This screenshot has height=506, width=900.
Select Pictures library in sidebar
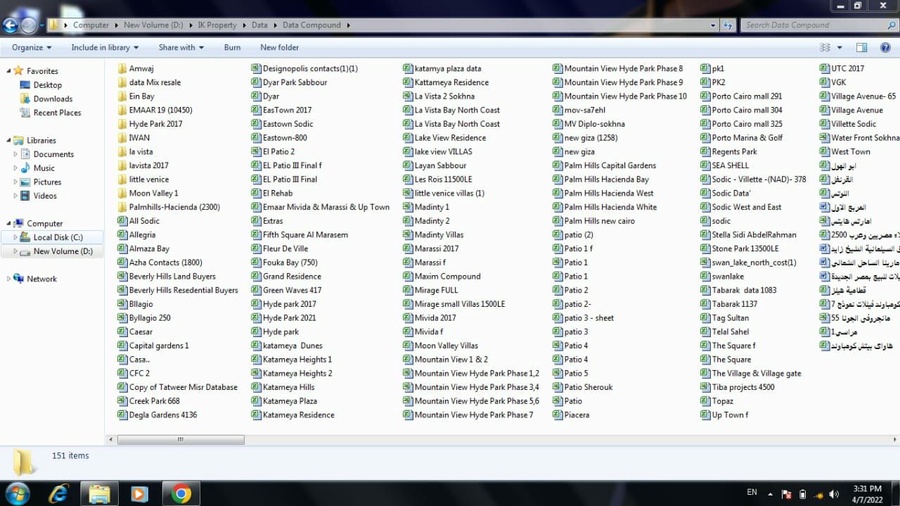(47, 182)
